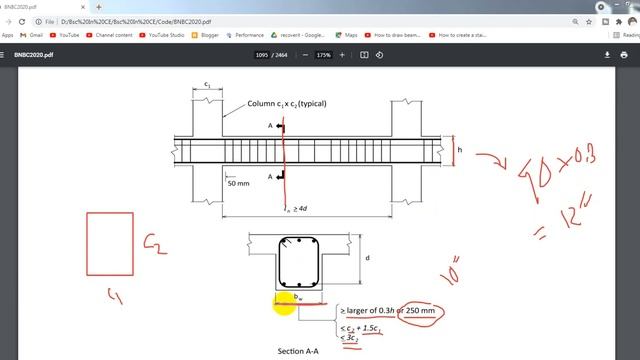This screenshot has height=360, width=640.
Task: Click the 'larger of 0.3h or 250 mm' text
Action: [x=391, y=311]
